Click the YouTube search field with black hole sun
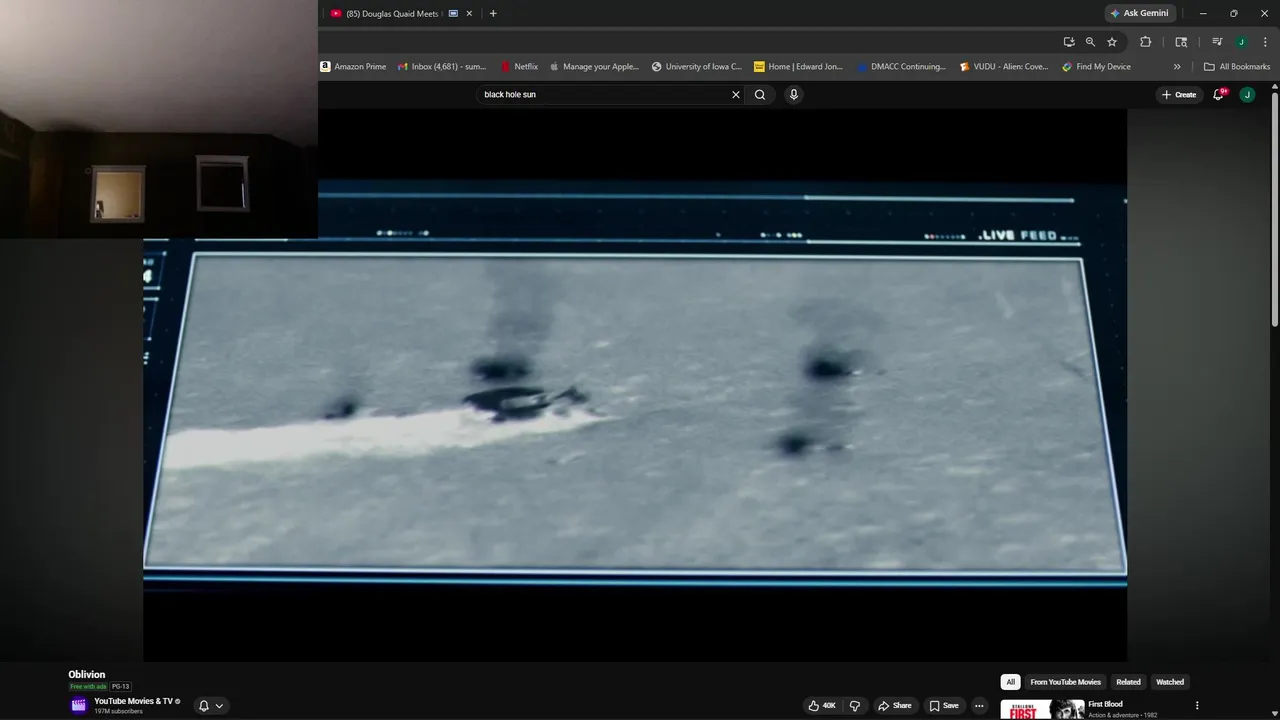The height and width of the screenshot is (720, 1280). [605, 95]
